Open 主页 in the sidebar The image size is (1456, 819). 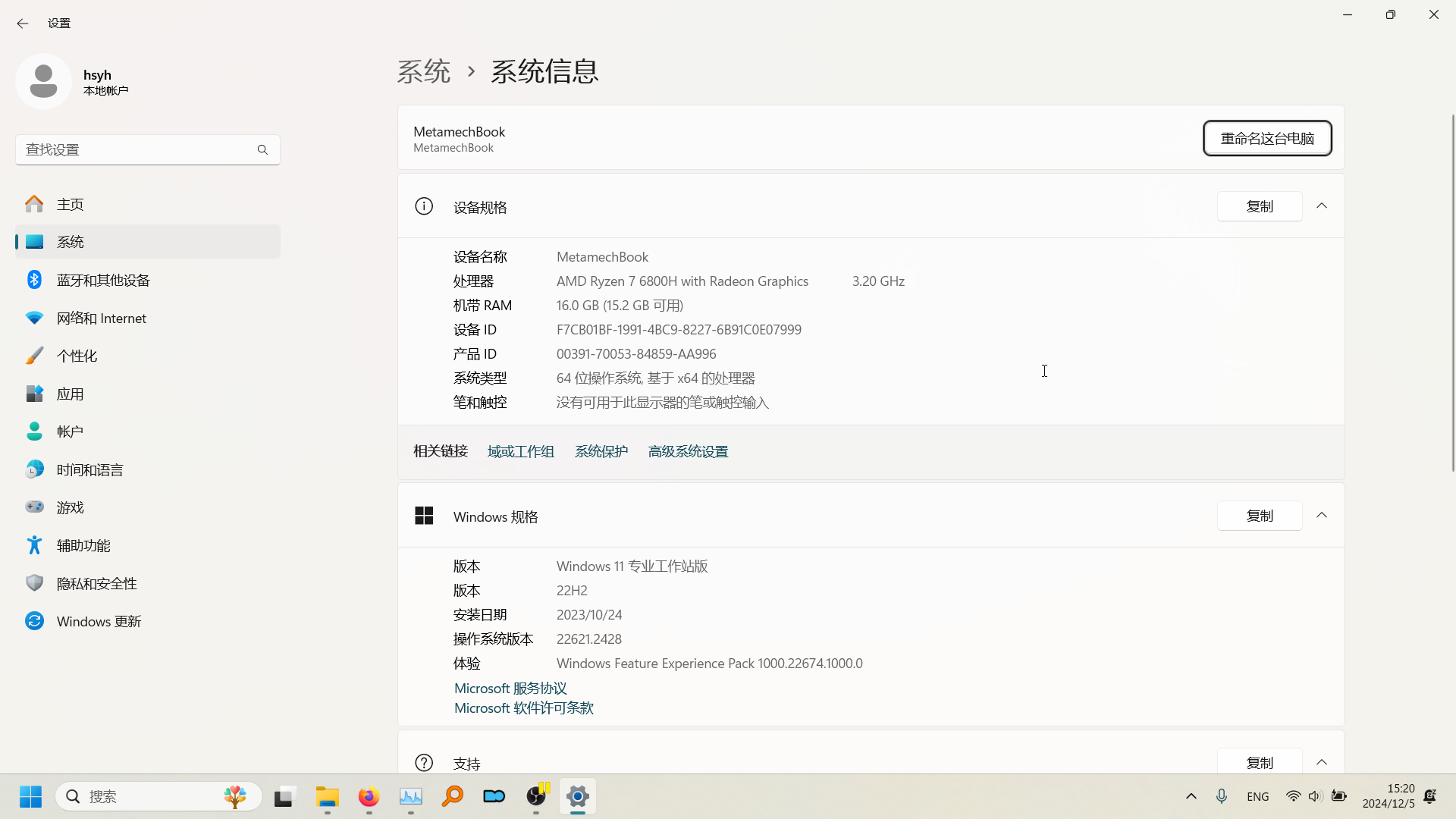(x=148, y=204)
